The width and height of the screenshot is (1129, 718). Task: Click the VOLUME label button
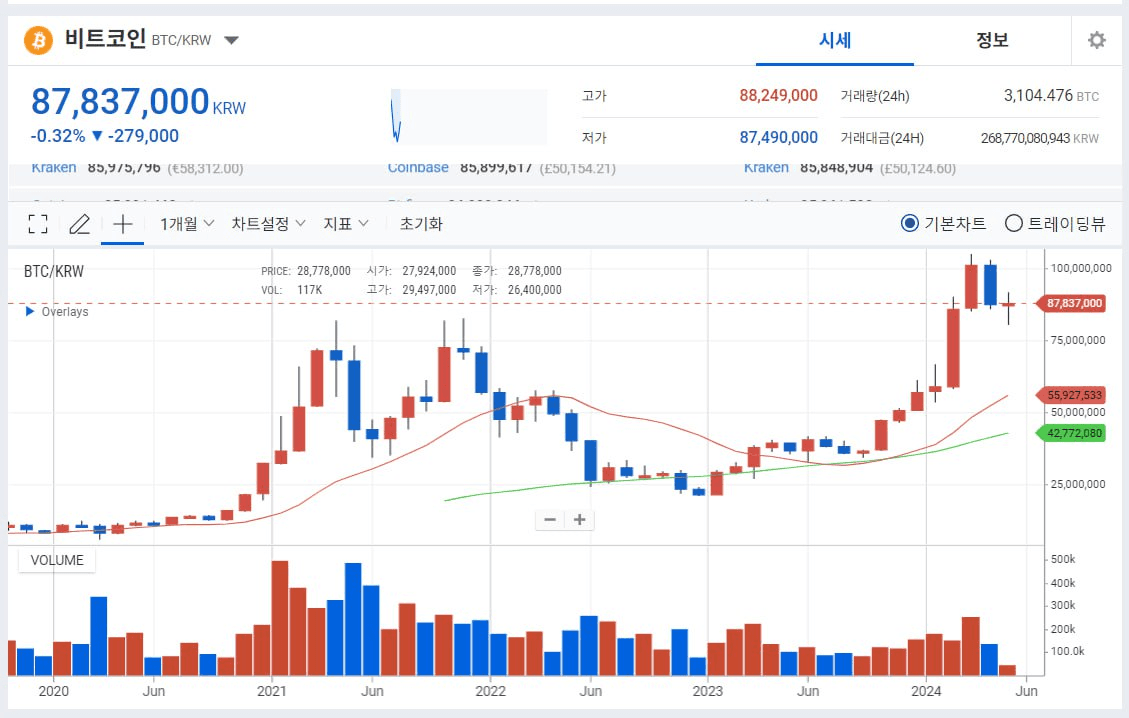tap(57, 560)
